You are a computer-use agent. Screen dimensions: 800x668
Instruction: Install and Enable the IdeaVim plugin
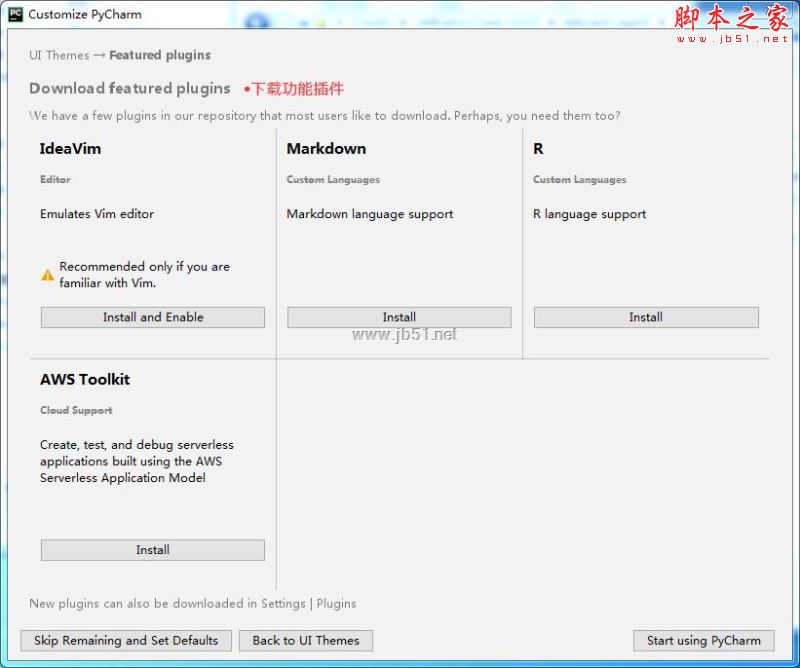pyautogui.click(x=153, y=317)
